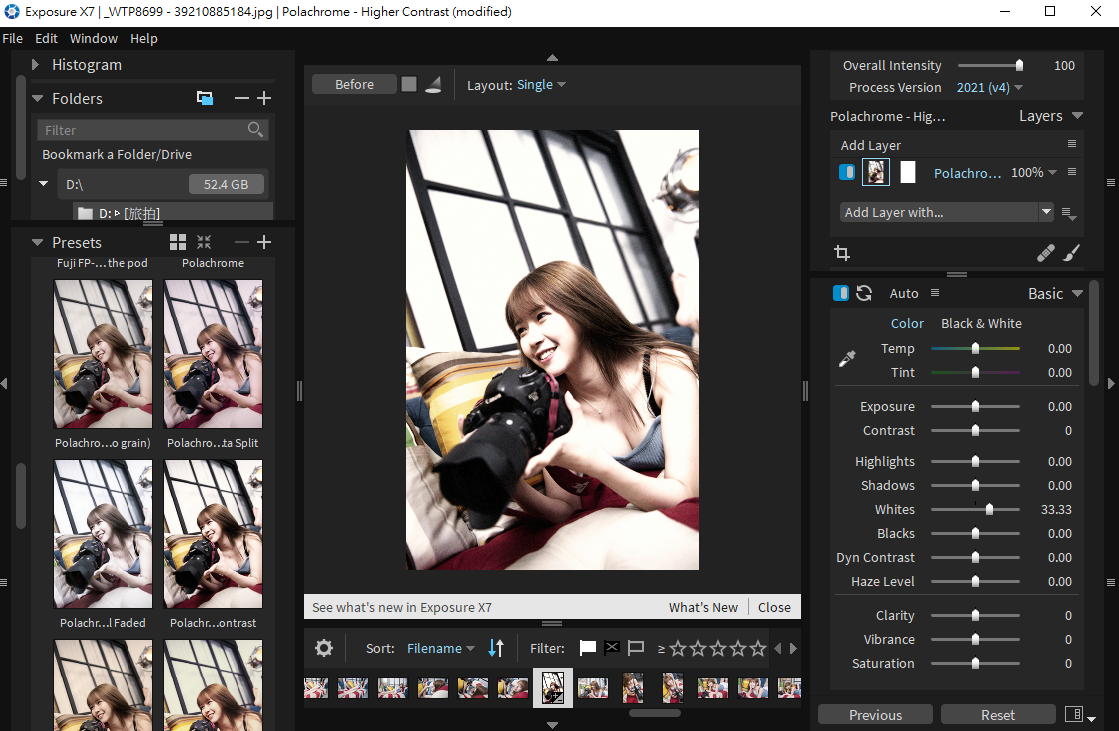
Task: Toggle the Polachrome layer enable switch
Action: pyautogui.click(x=847, y=172)
